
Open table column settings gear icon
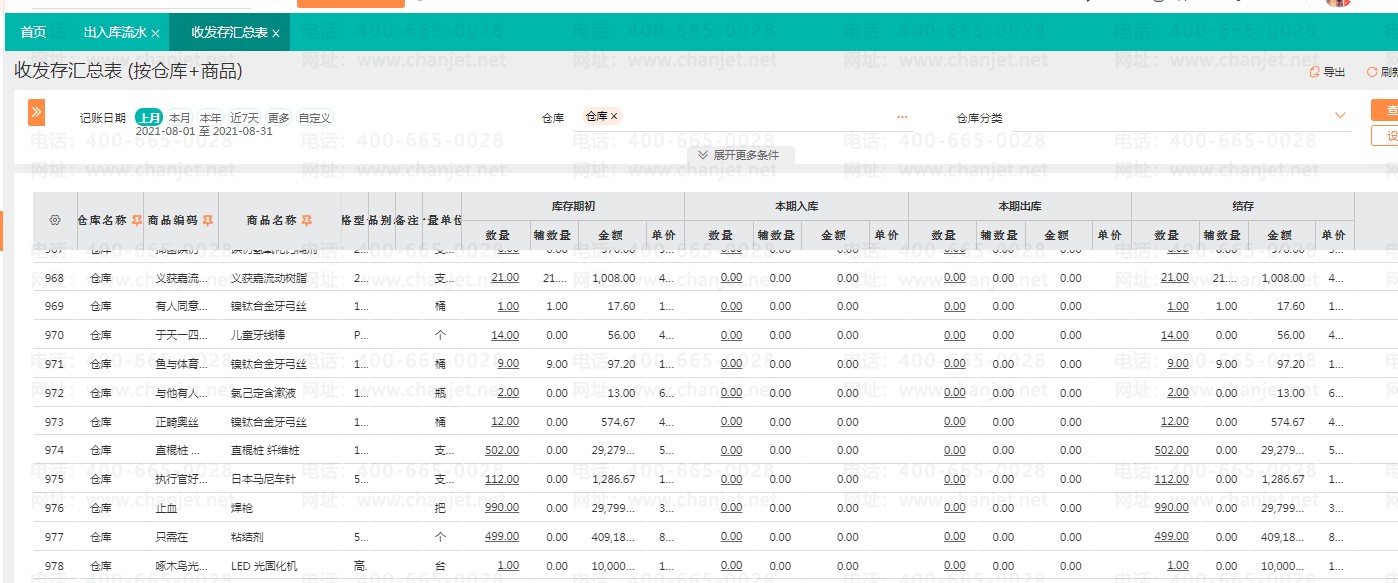pos(54,220)
